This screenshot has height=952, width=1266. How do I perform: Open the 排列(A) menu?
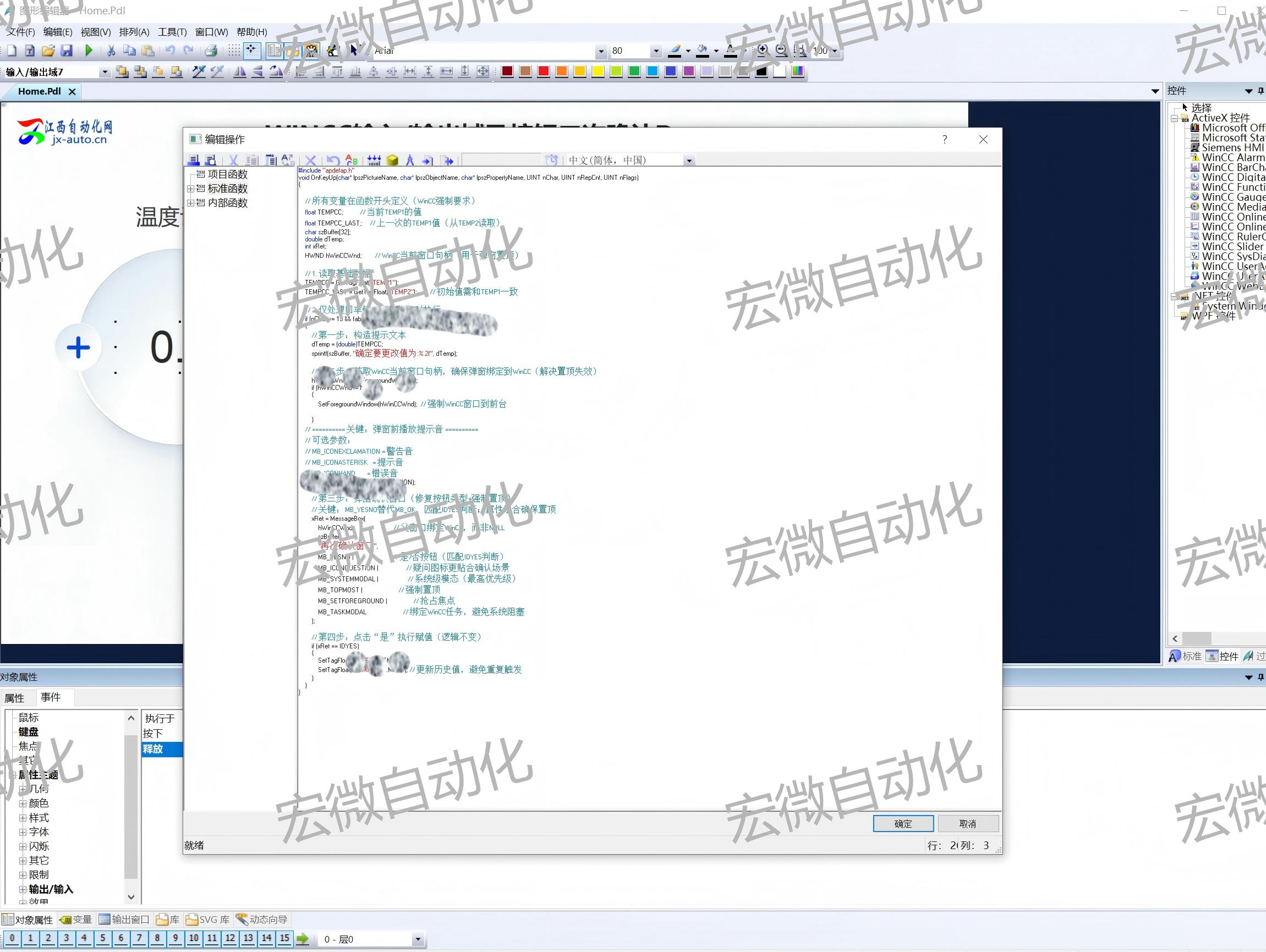click(x=134, y=32)
